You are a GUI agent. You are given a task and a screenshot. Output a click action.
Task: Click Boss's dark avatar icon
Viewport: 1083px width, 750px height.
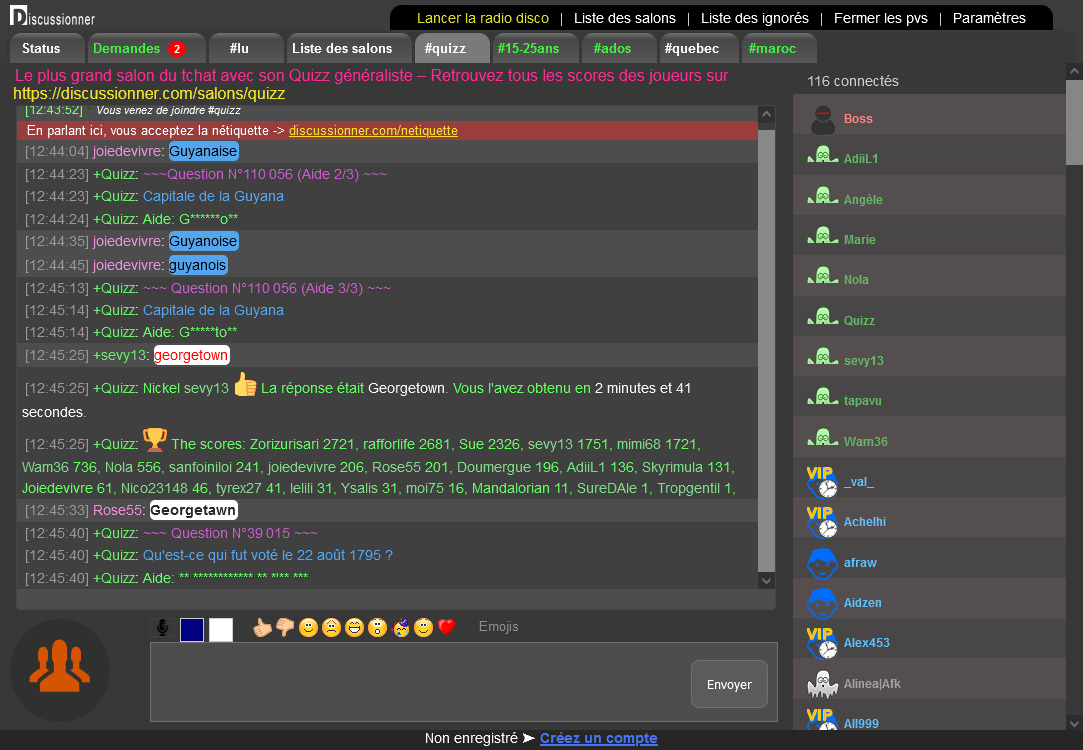[x=823, y=120]
